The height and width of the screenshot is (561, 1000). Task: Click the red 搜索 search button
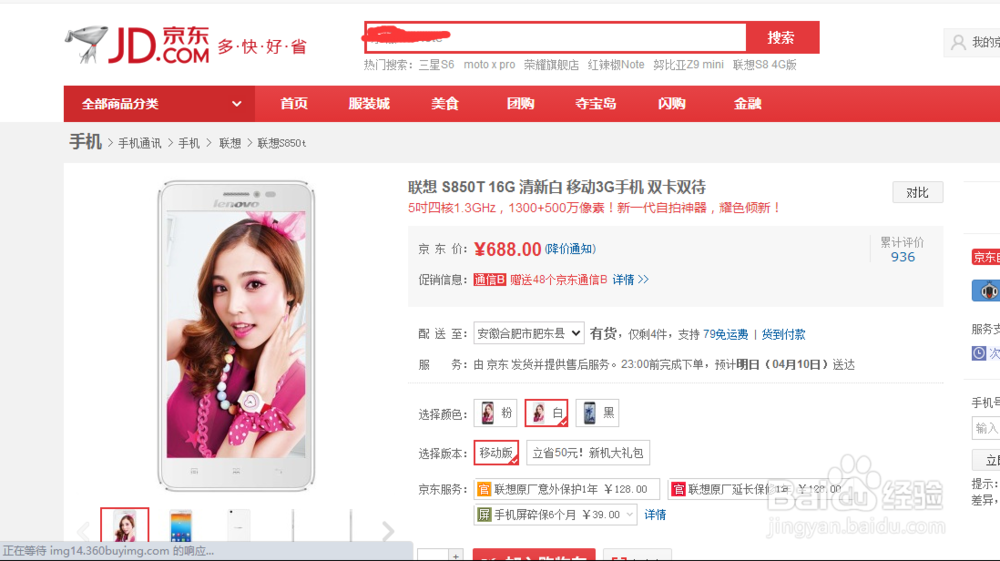[x=782, y=38]
